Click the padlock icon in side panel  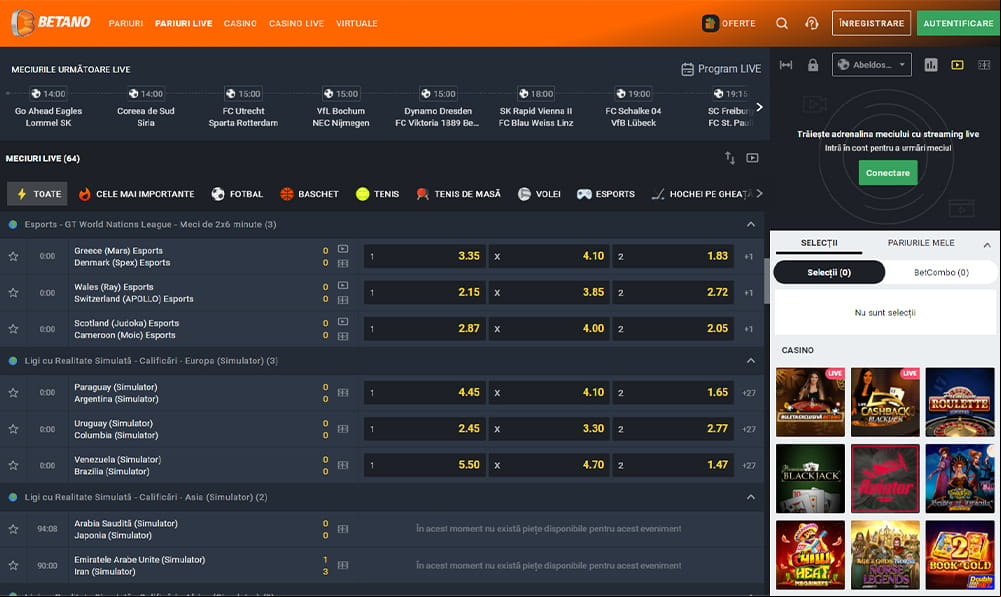click(x=813, y=64)
